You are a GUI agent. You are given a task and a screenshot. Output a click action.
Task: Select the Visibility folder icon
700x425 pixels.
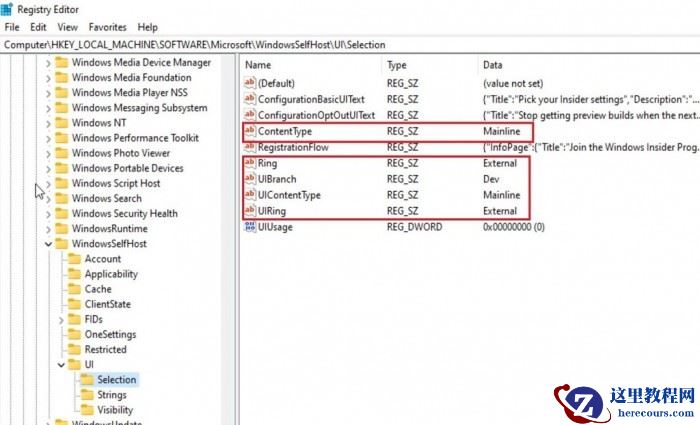87,410
